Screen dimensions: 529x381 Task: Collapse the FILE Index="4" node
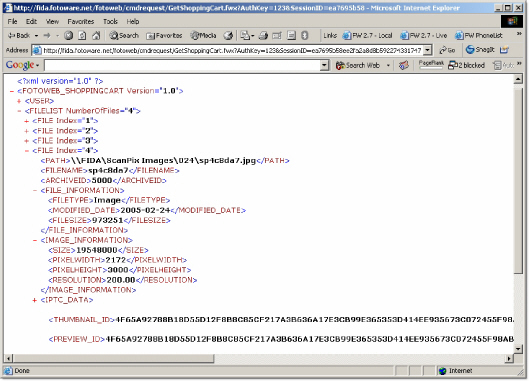coord(27,151)
